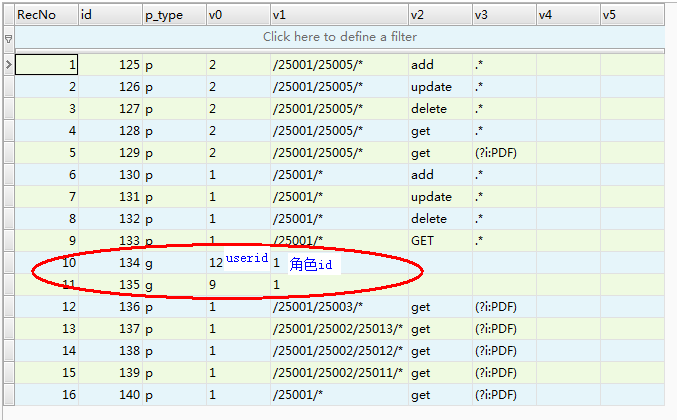Click the v3 column header

click(504, 15)
